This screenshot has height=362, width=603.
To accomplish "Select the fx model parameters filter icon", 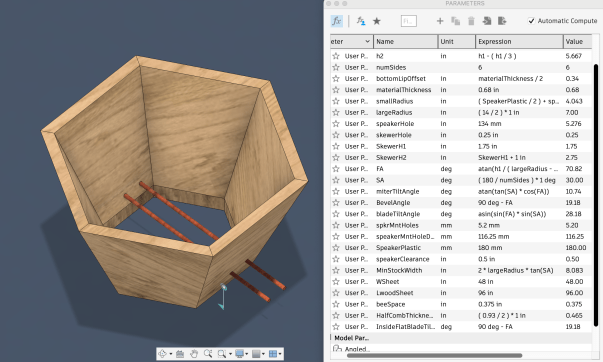I will pos(361,21).
